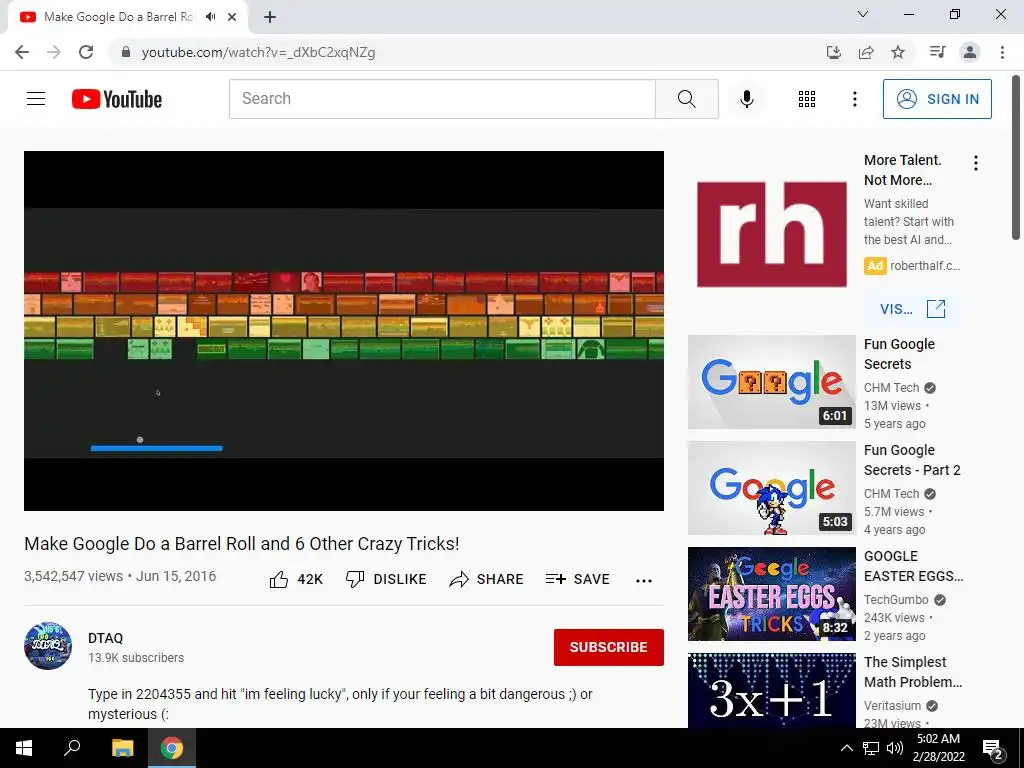Screen dimensions: 1024x768
Task: Open the YouTube apps grid
Action: (x=807, y=99)
